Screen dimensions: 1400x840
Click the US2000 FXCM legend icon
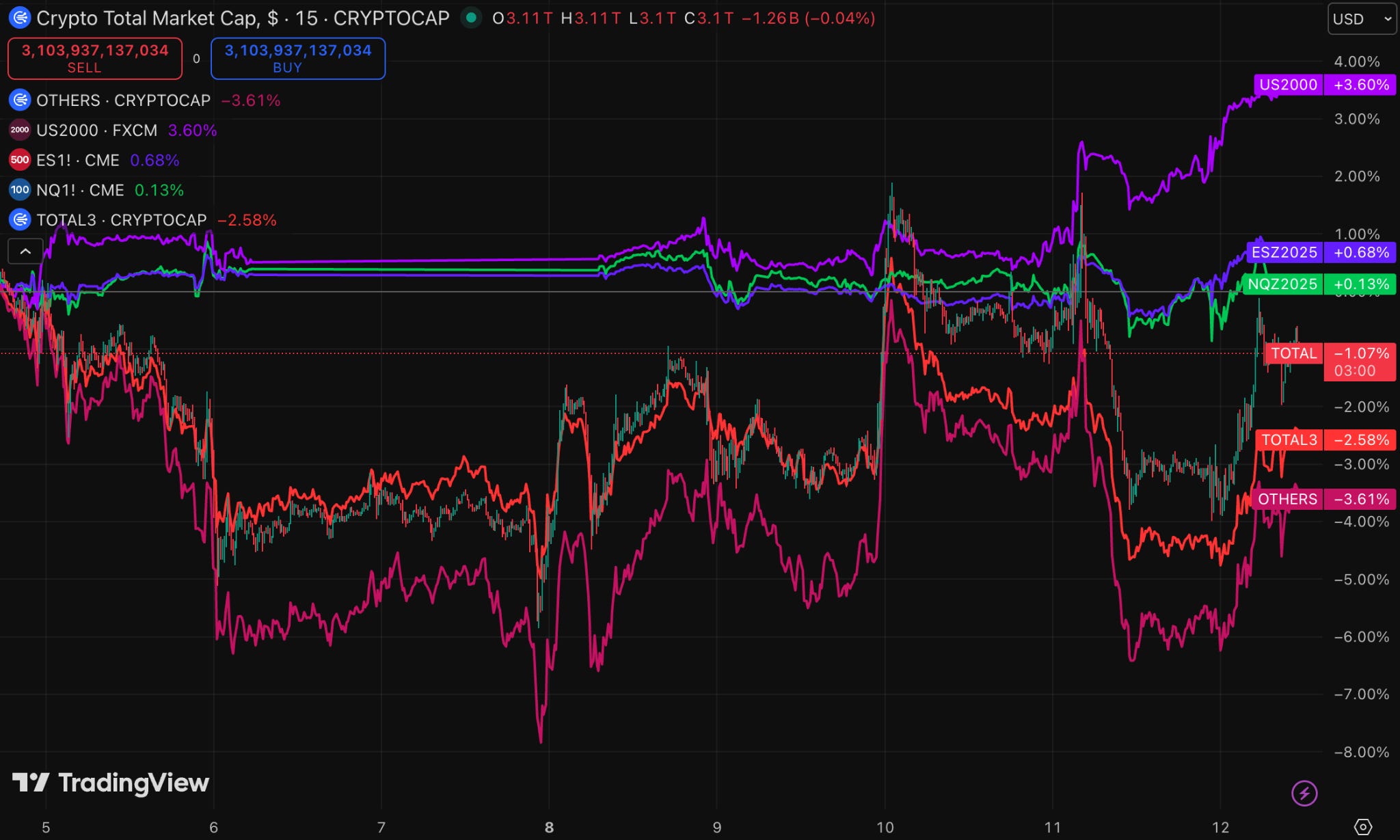20,130
